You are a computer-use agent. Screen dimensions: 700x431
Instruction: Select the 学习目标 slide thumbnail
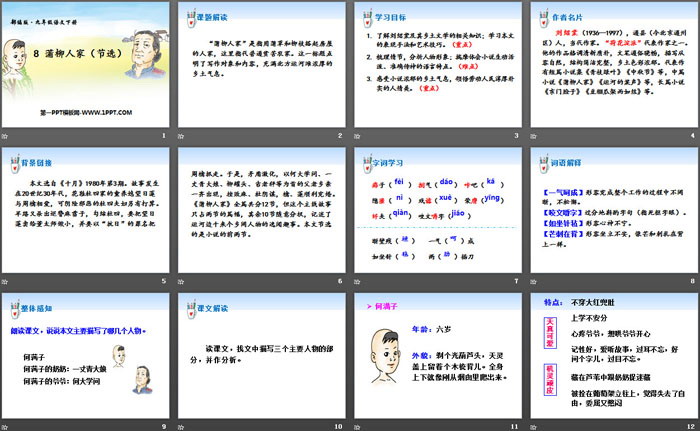click(x=438, y=64)
